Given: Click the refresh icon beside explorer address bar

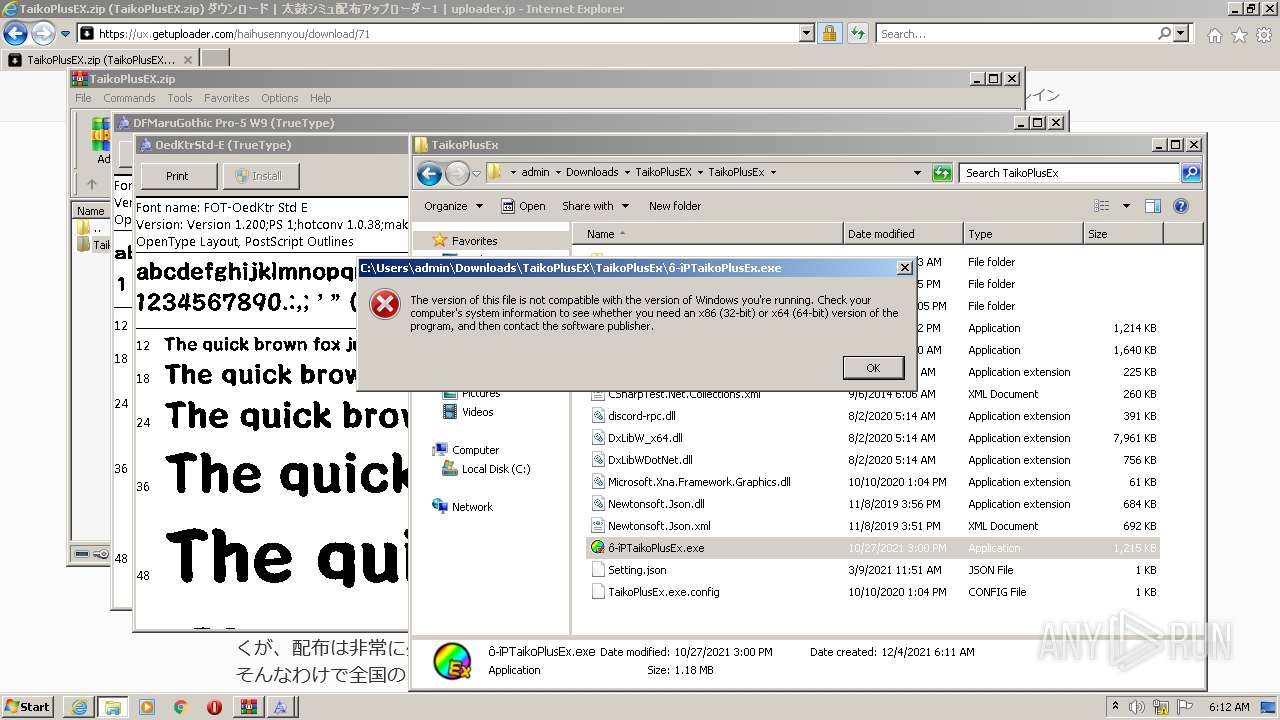Looking at the screenshot, I should coord(942,173).
